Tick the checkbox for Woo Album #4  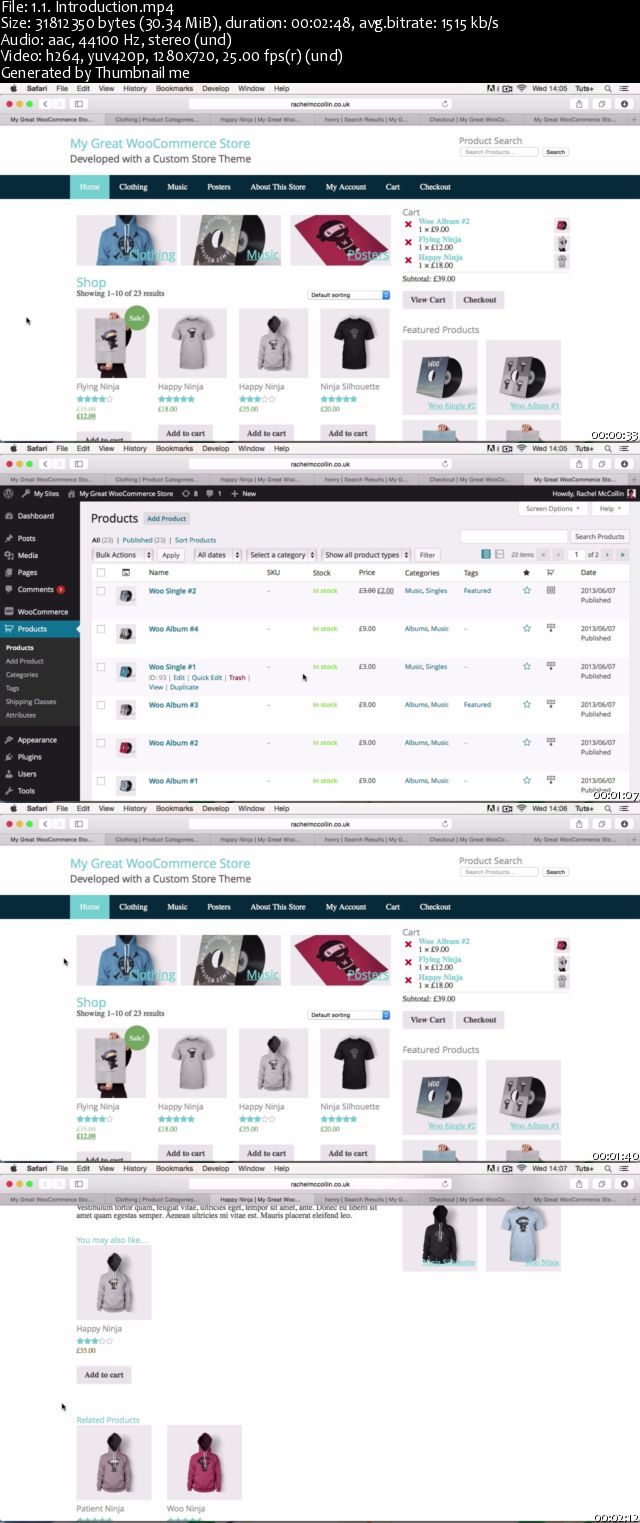tap(101, 629)
